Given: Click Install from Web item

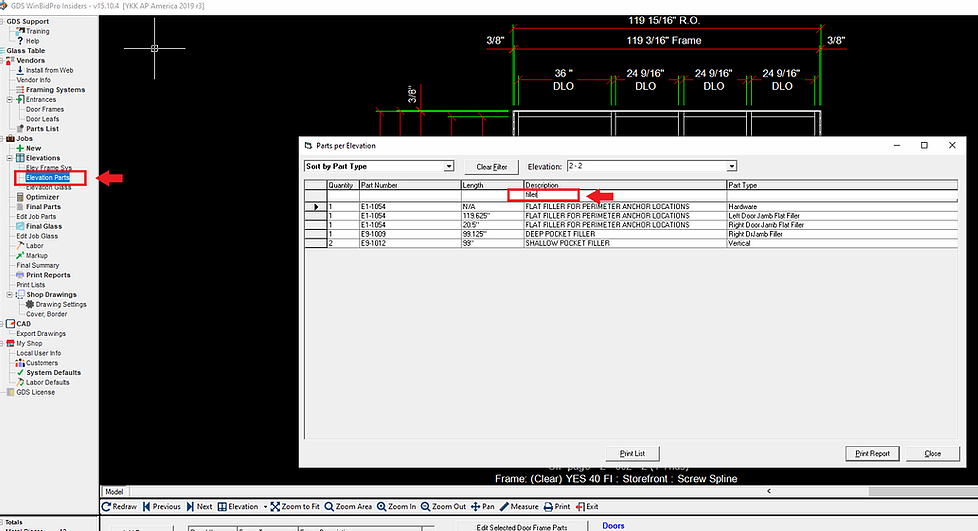Looking at the screenshot, I should (49, 71).
